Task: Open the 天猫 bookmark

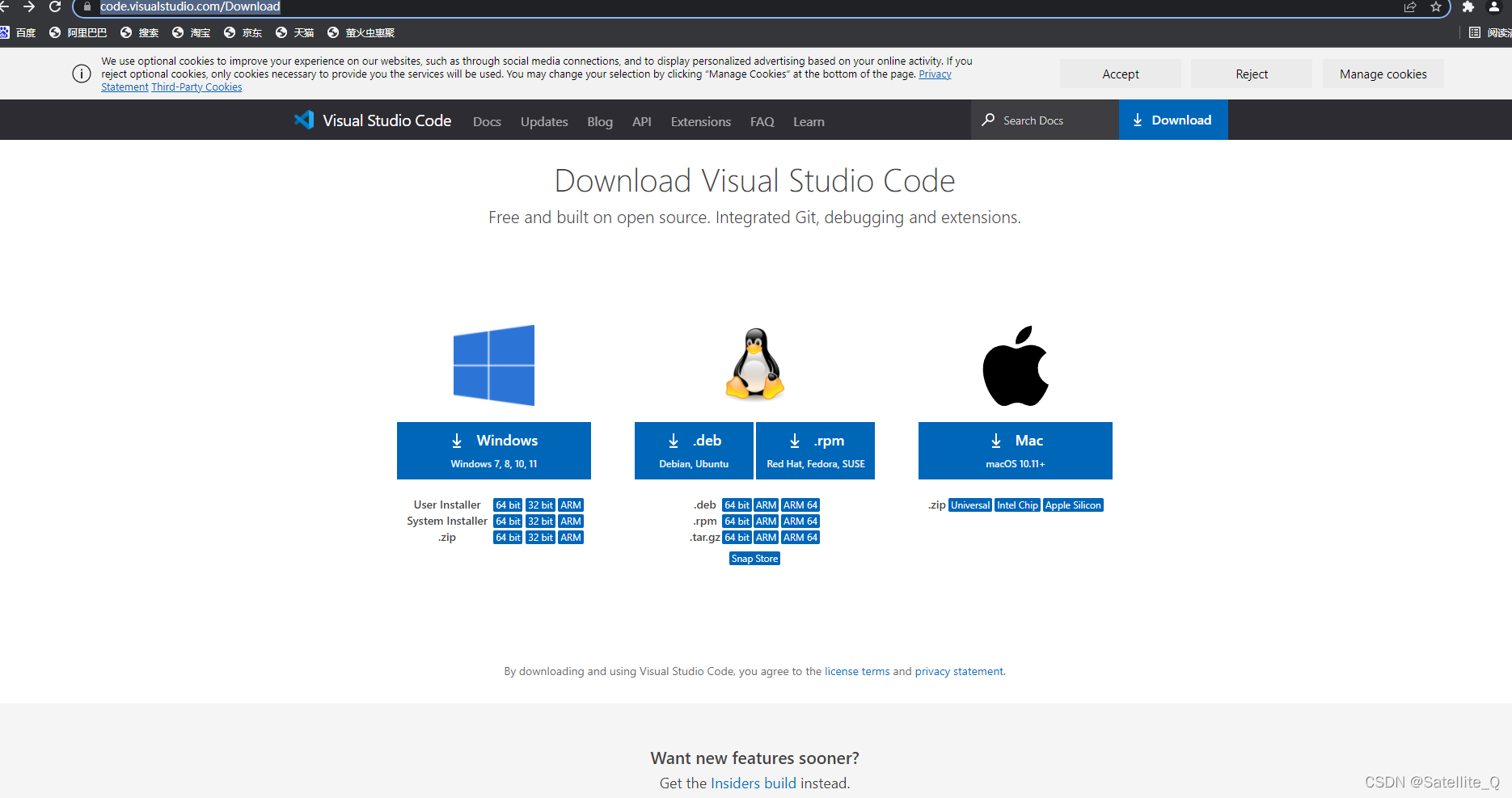Action: pyautogui.click(x=294, y=32)
